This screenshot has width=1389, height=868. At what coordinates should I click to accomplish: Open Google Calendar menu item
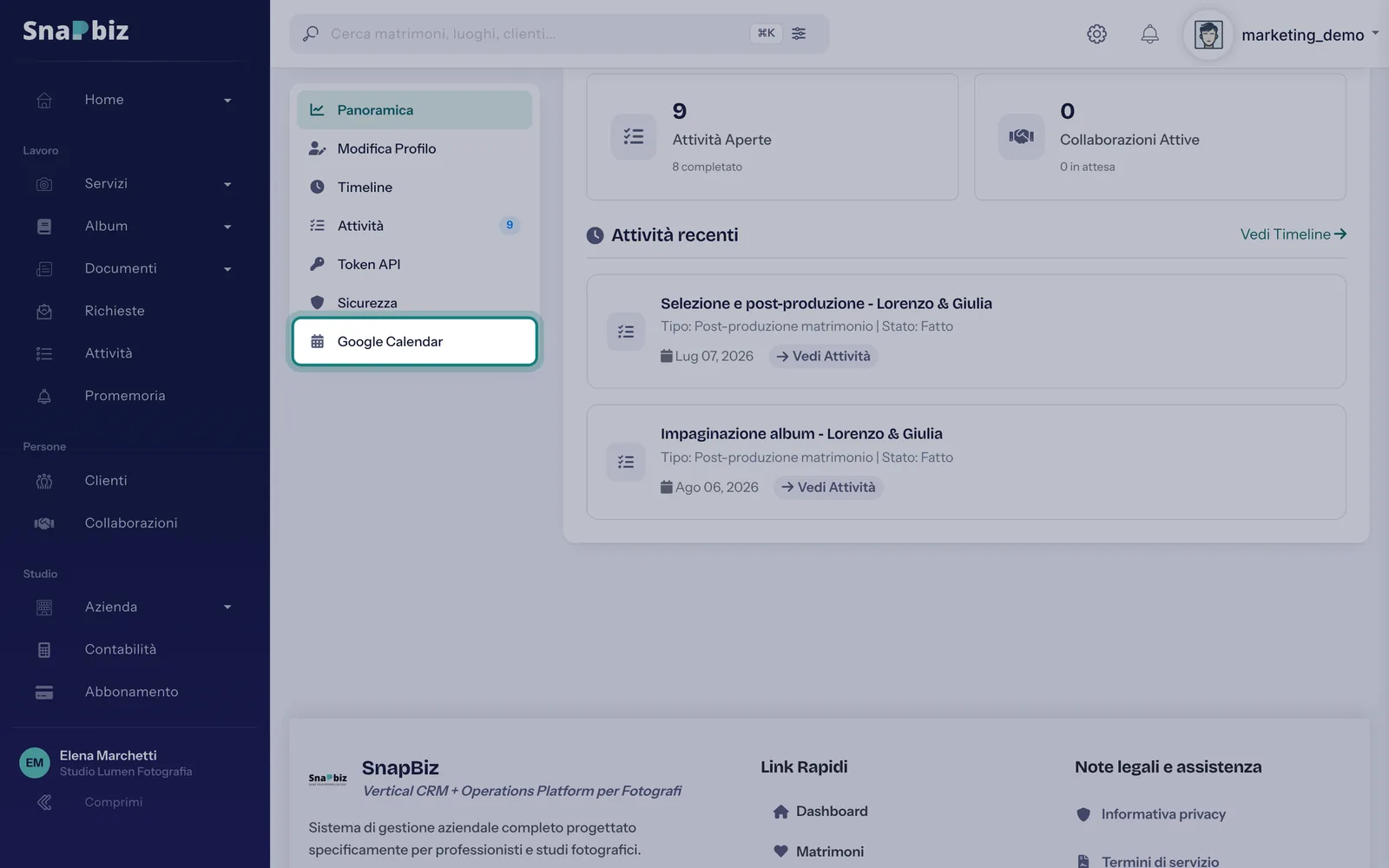(414, 342)
